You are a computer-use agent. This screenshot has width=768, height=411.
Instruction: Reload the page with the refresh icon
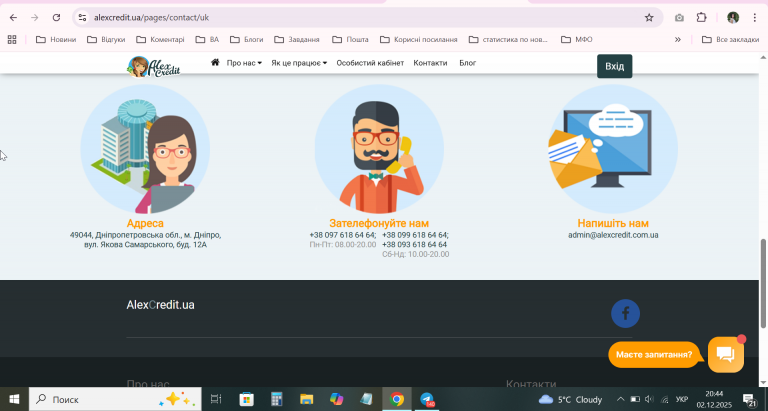point(56,18)
